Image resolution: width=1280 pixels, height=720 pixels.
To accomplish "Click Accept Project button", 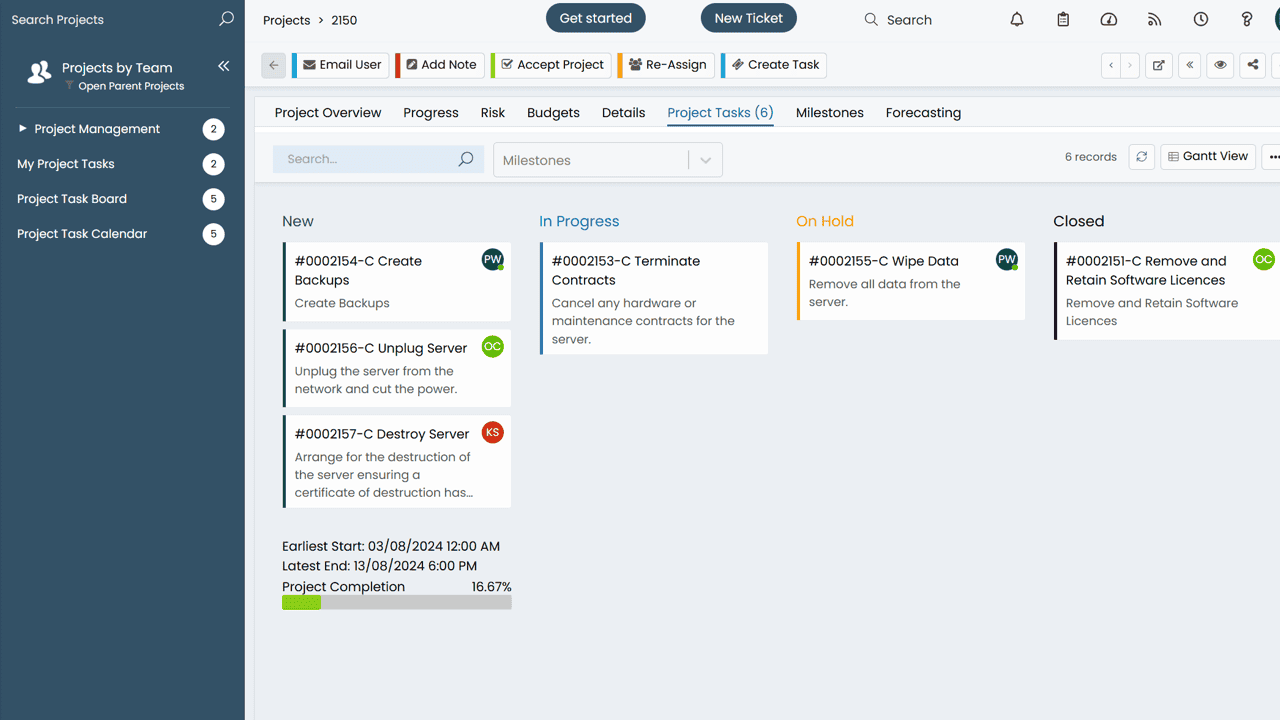I will point(551,65).
